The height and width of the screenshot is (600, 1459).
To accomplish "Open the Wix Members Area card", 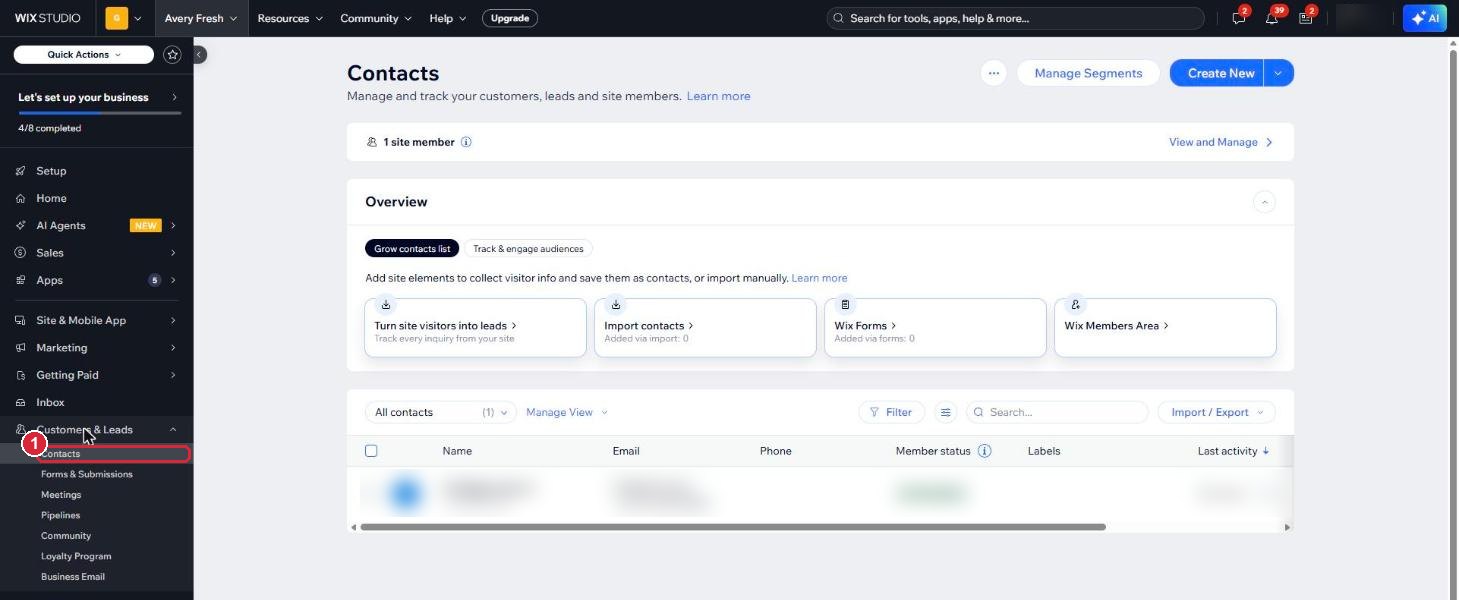I will pos(1165,327).
